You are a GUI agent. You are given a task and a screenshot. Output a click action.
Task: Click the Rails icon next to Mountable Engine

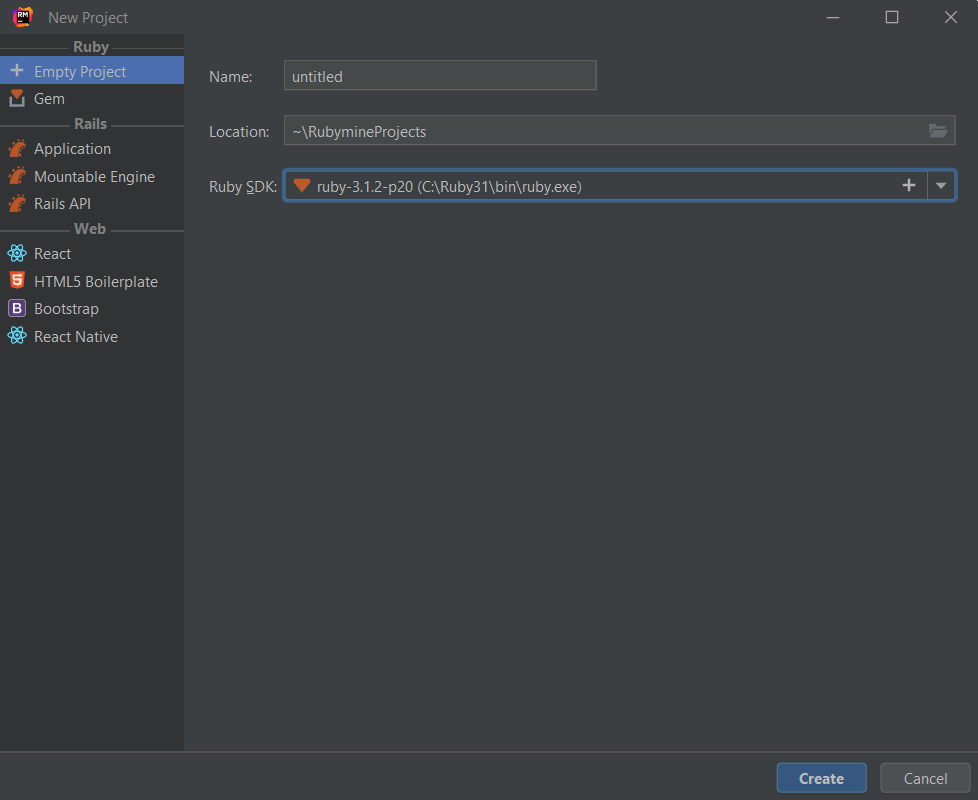(17, 176)
